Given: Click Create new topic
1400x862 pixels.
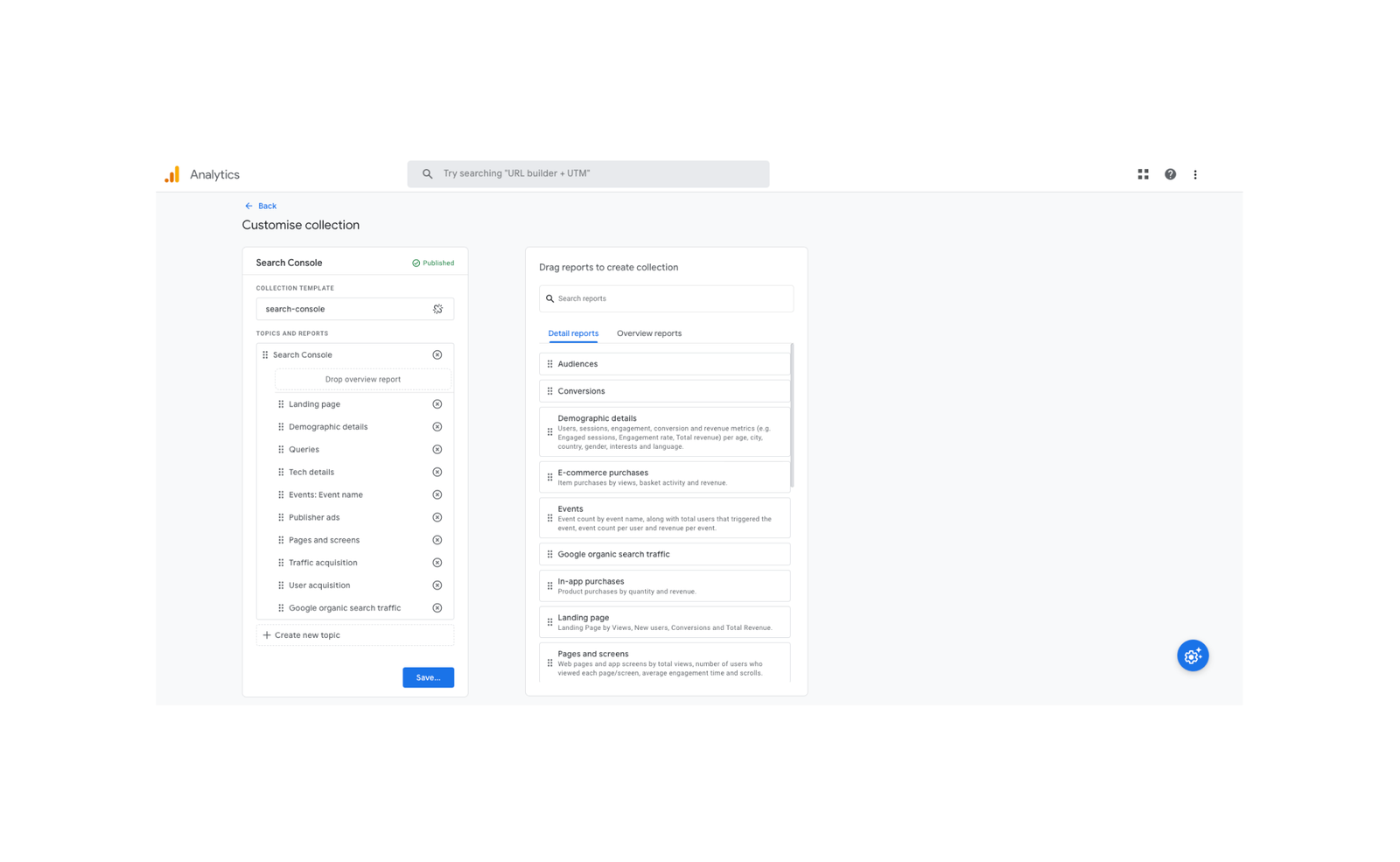Looking at the screenshot, I should (x=354, y=635).
